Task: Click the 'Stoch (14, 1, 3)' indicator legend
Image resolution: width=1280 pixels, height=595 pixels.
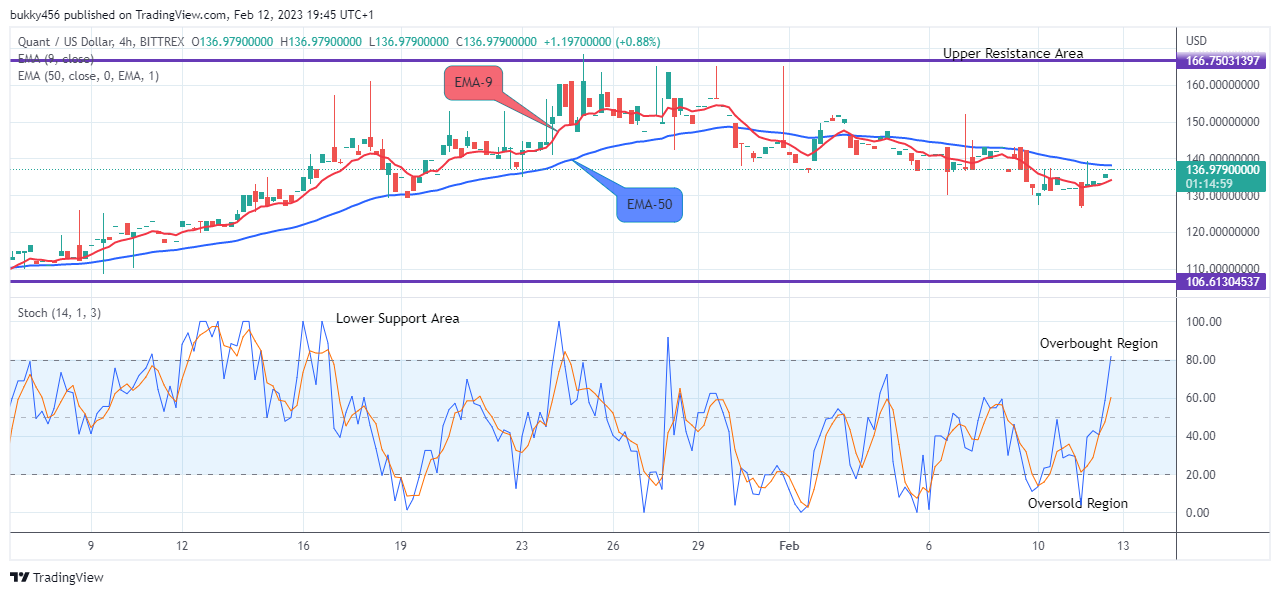Action: 59,313
